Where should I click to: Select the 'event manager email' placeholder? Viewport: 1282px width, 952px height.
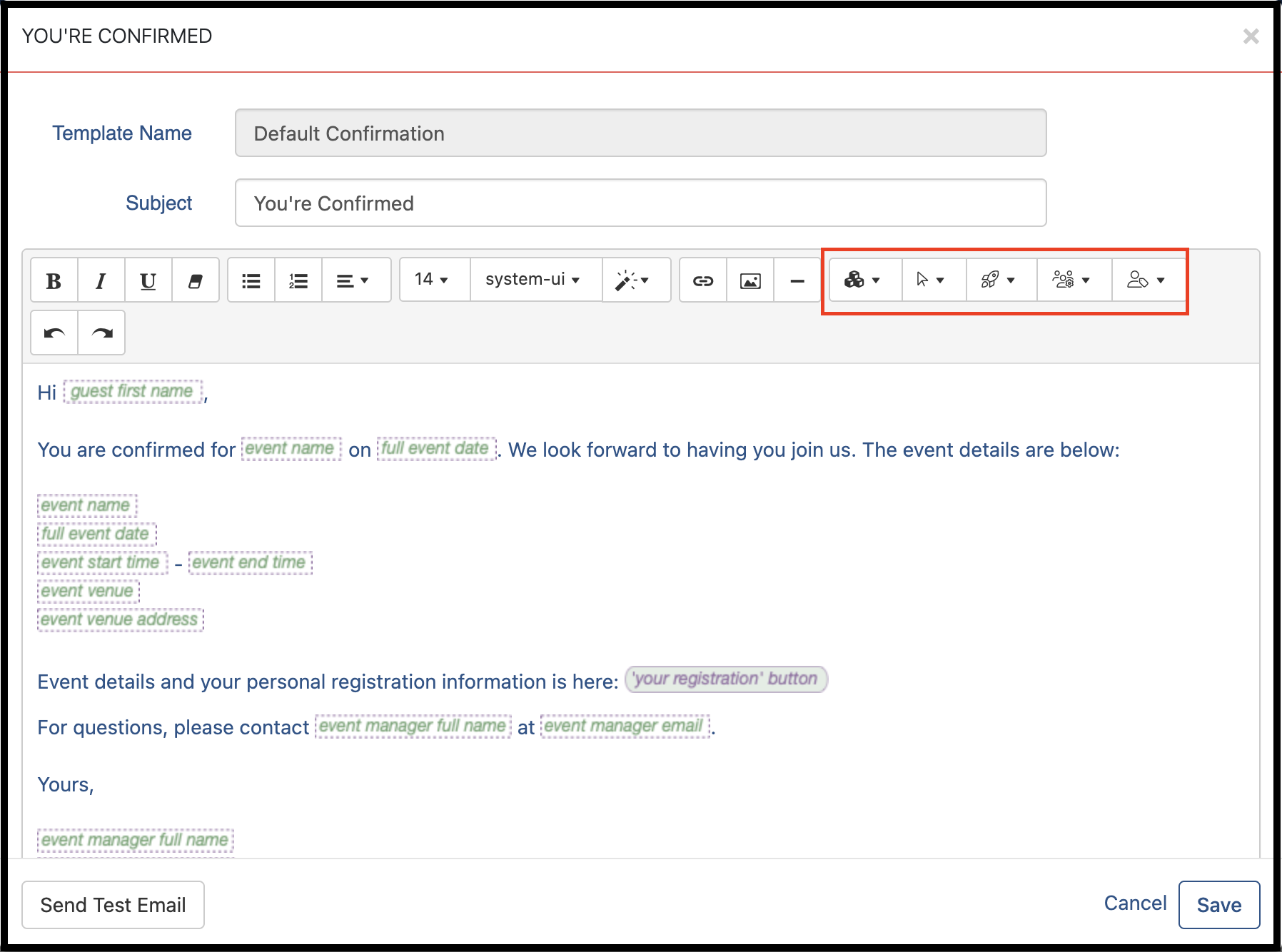point(625,726)
